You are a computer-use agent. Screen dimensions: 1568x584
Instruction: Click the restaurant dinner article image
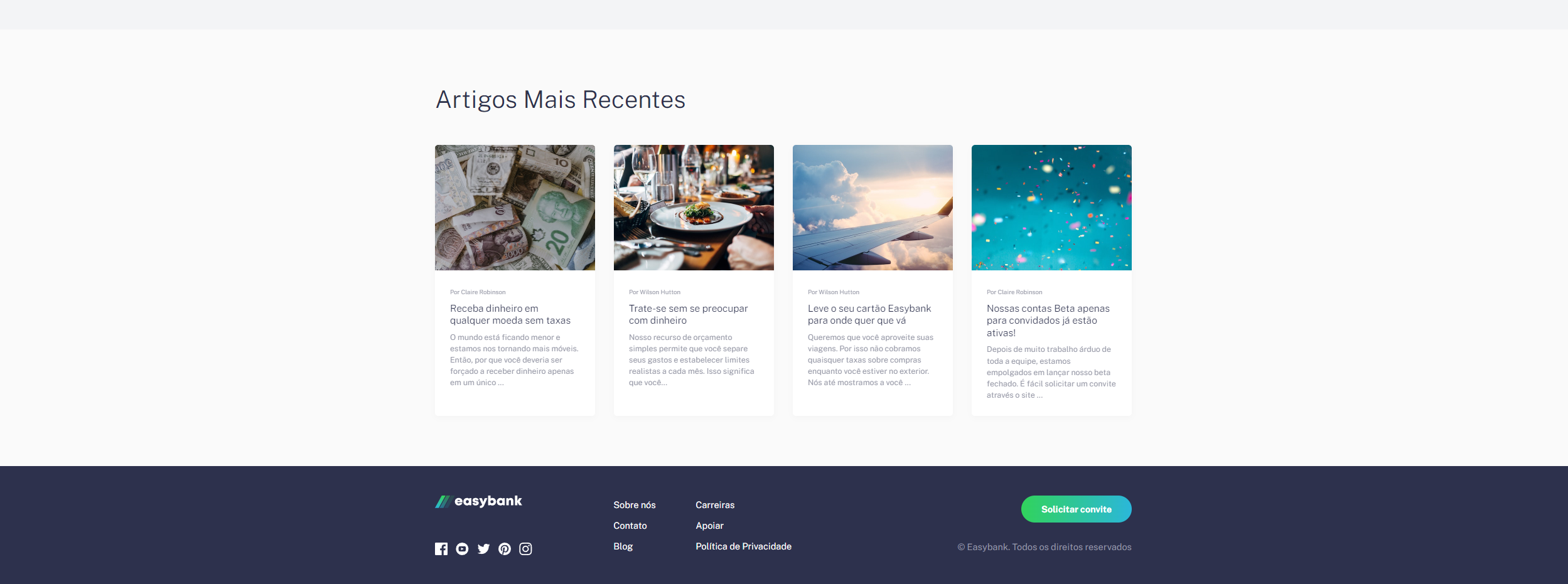(694, 207)
